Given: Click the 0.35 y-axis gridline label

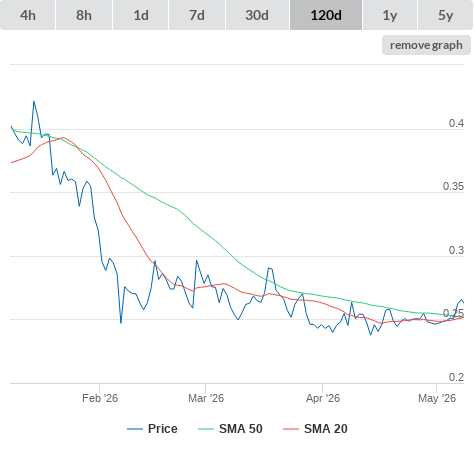Looking at the screenshot, I should click(x=453, y=186).
